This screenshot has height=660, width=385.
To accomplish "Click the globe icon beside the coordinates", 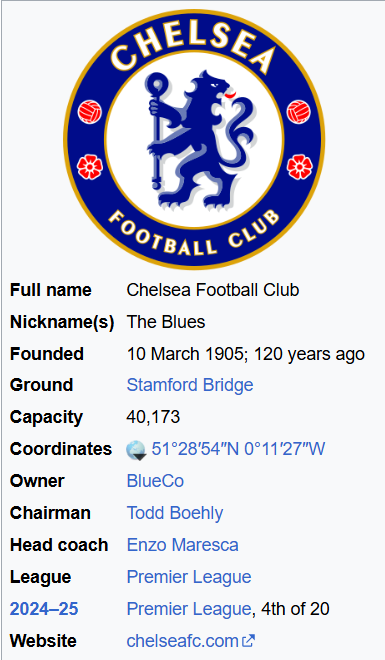I will pos(136,450).
